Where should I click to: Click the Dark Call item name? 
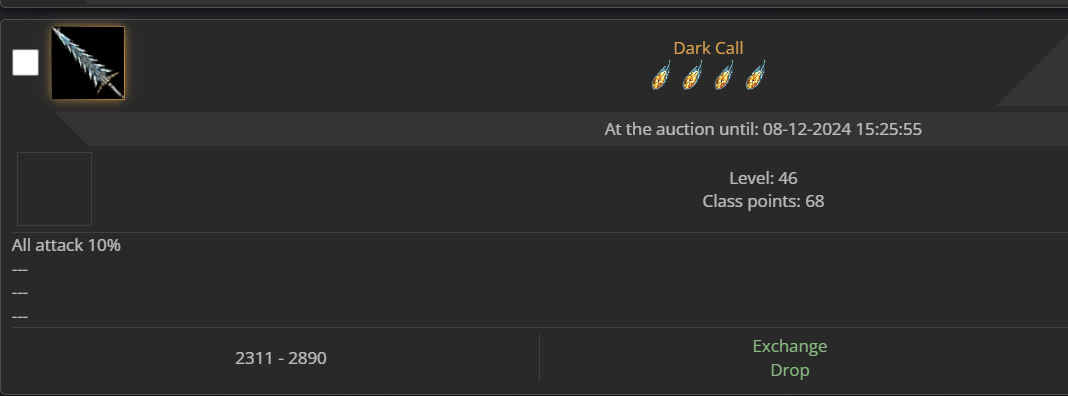tap(708, 48)
